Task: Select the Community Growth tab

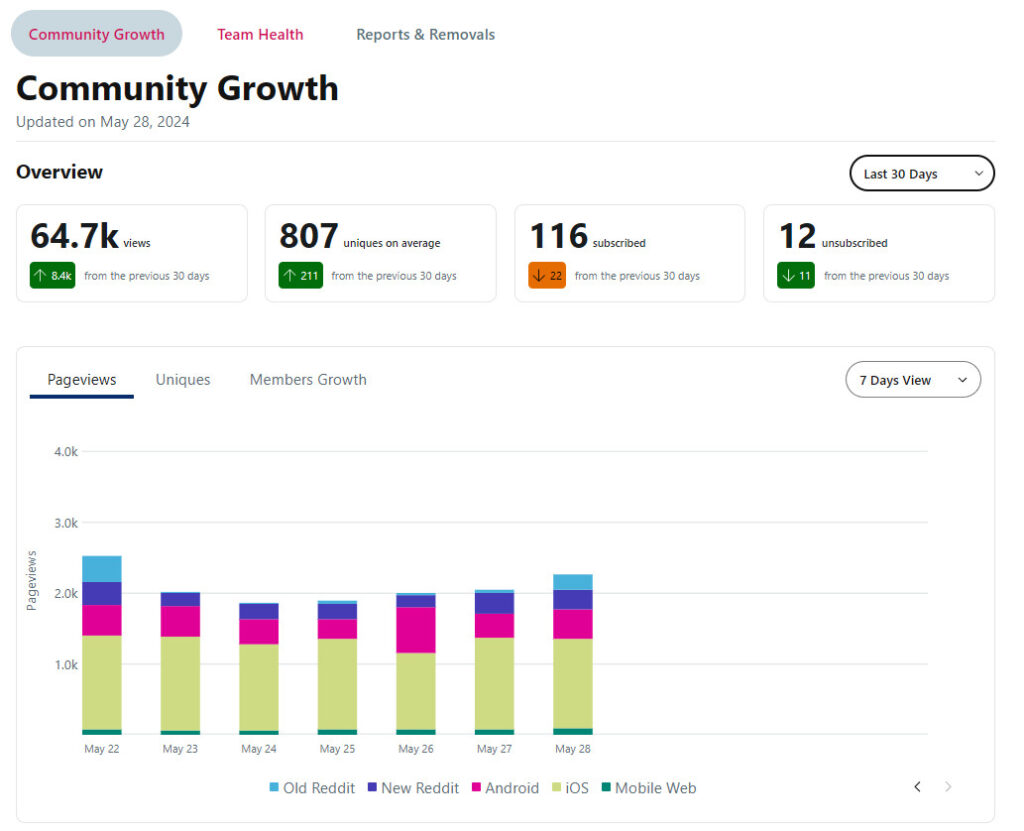Action: coord(96,34)
